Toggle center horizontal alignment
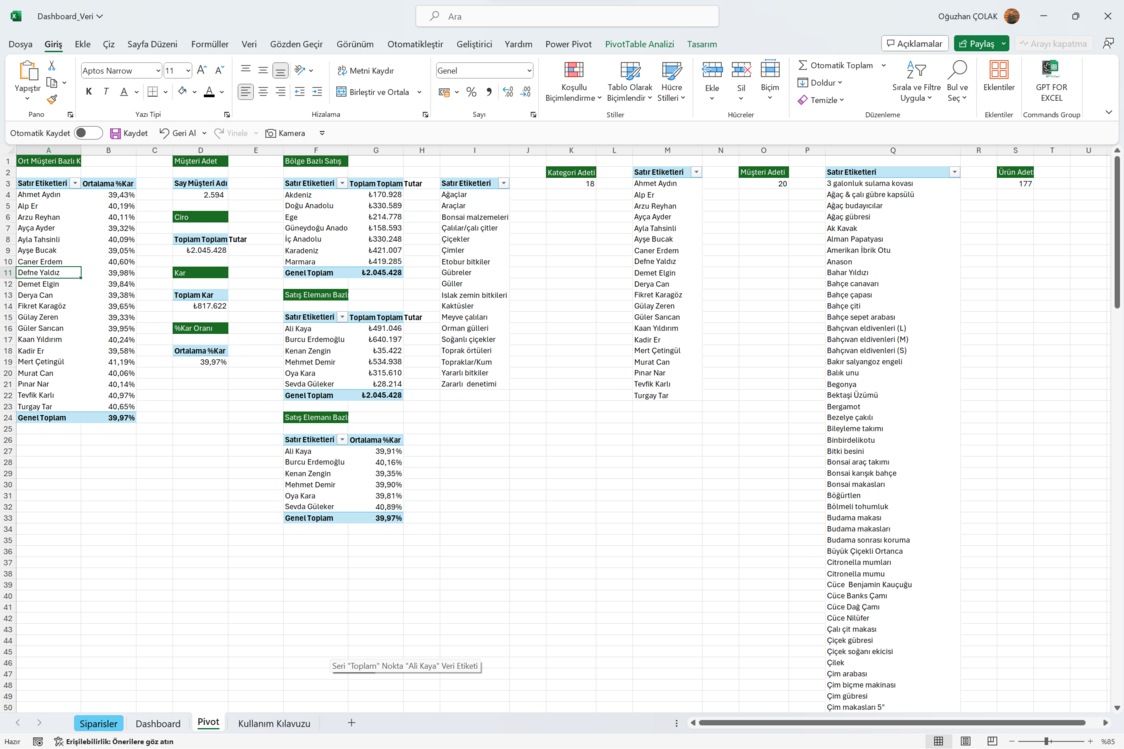 263,92
